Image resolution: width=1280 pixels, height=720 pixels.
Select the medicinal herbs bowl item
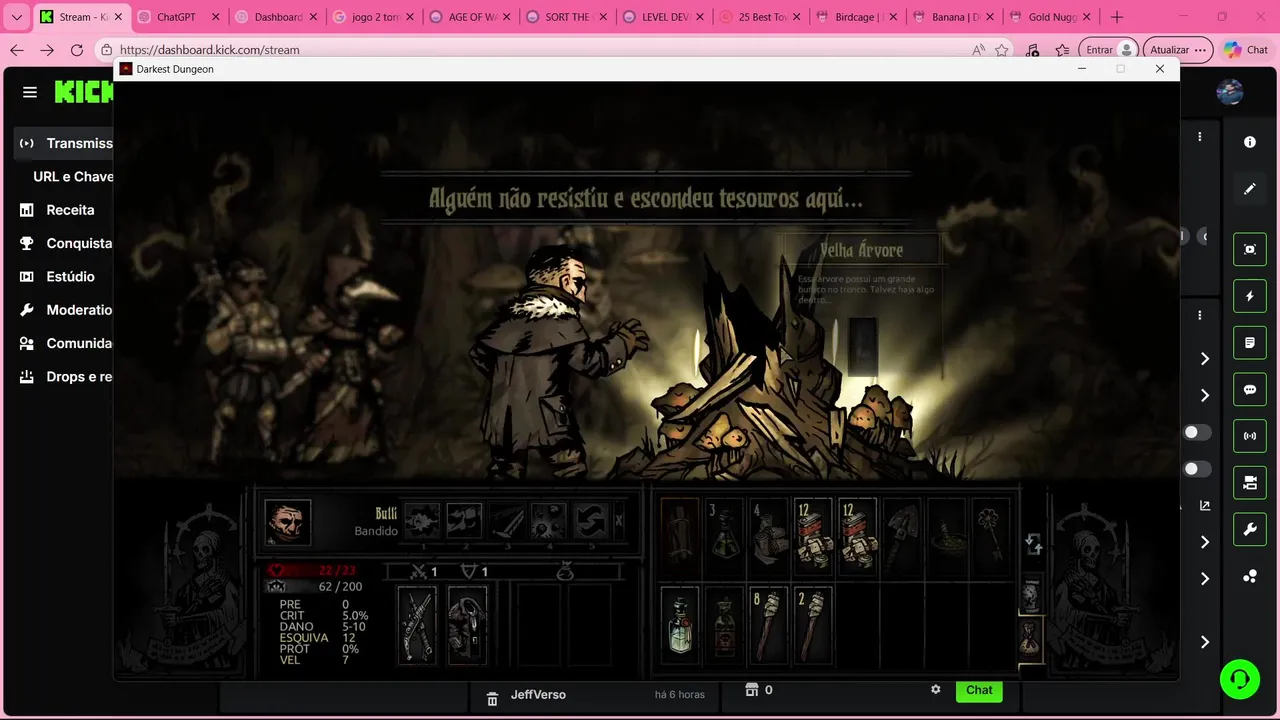[946, 535]
